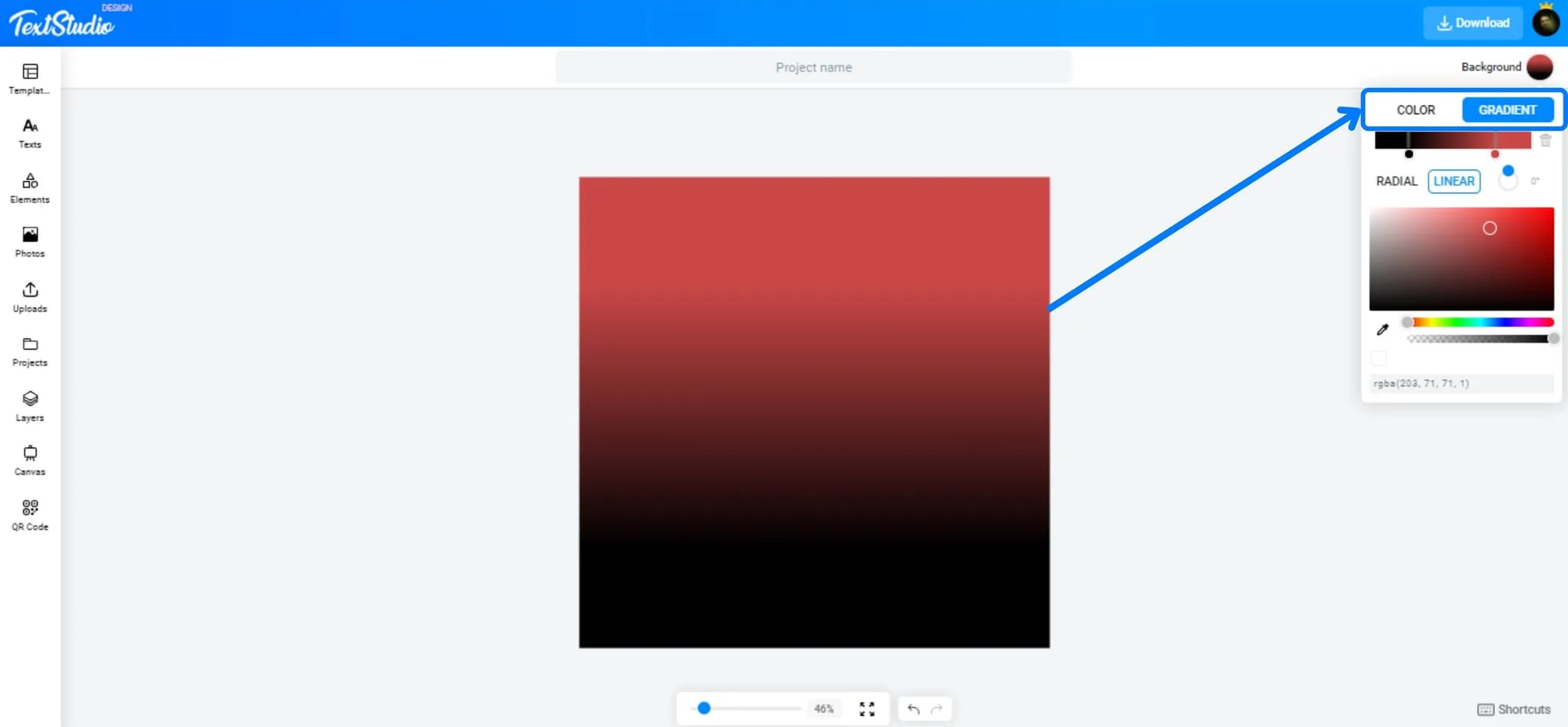Open the Uploads panel
Viewport: 1568px width, 727px height.
point(30,297)
